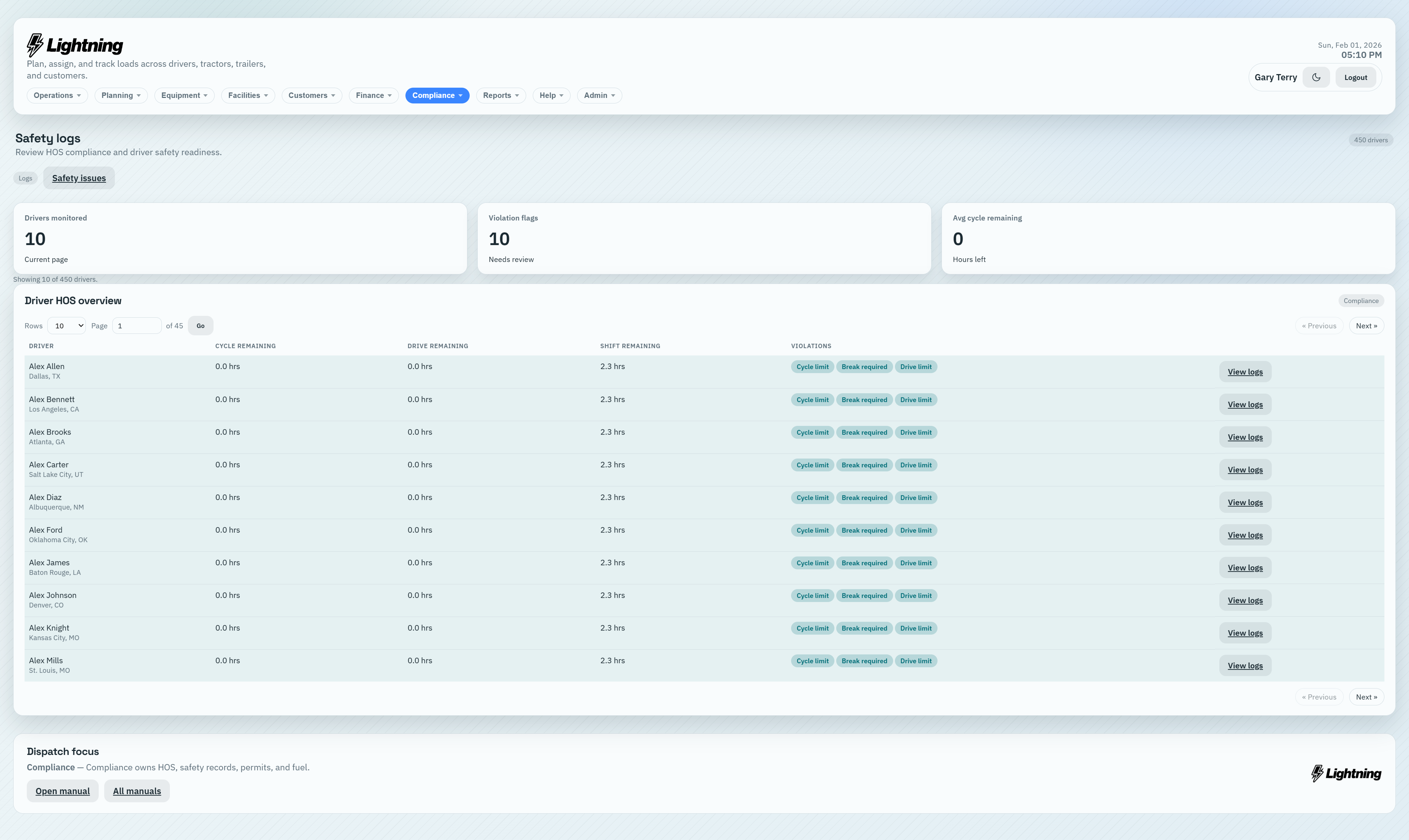
Task: Expand the Equipment menu
Action: tap(184, 95)
